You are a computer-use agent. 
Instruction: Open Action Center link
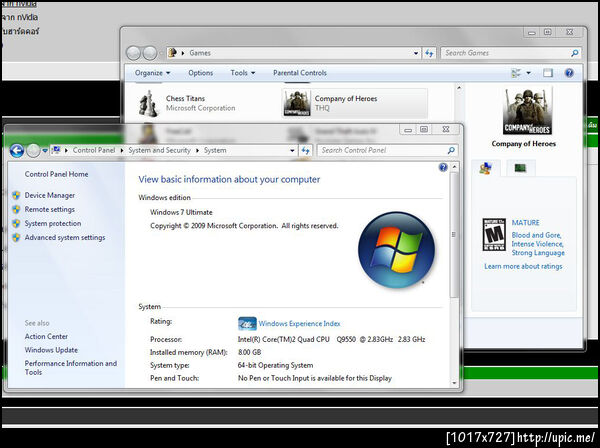46,337
